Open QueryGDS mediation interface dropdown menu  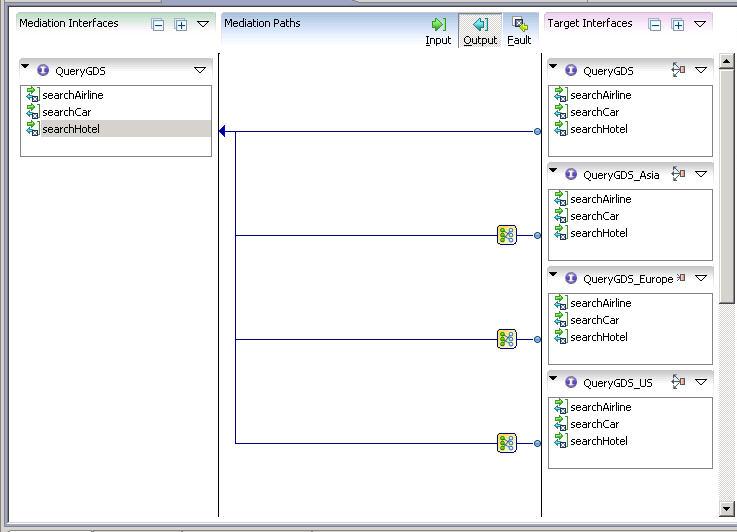click(x=200, y=70)
